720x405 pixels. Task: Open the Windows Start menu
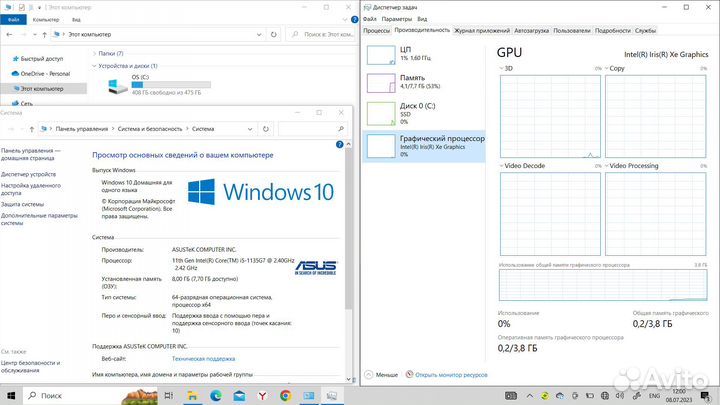[10, 395]
